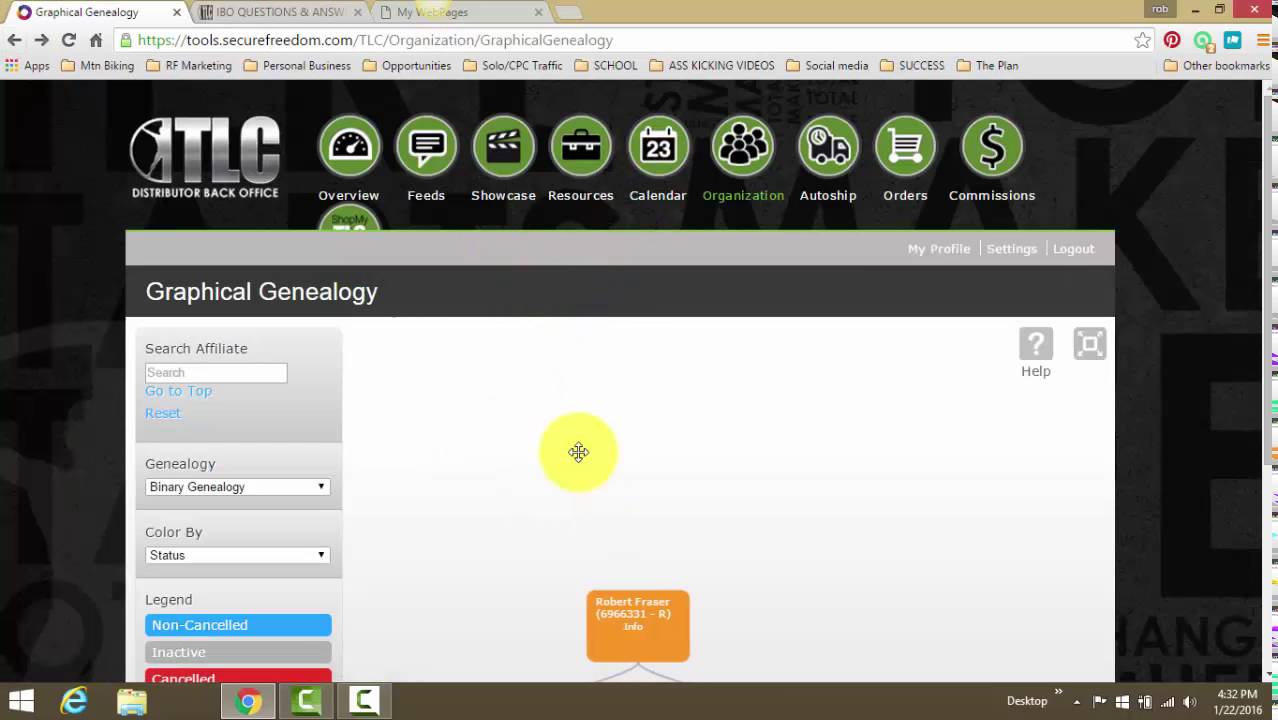Image resolution: width=1278 pixels, height=720 pixels.
Task: Open Info on Robert Fraser node
Action: coord(633,627)
